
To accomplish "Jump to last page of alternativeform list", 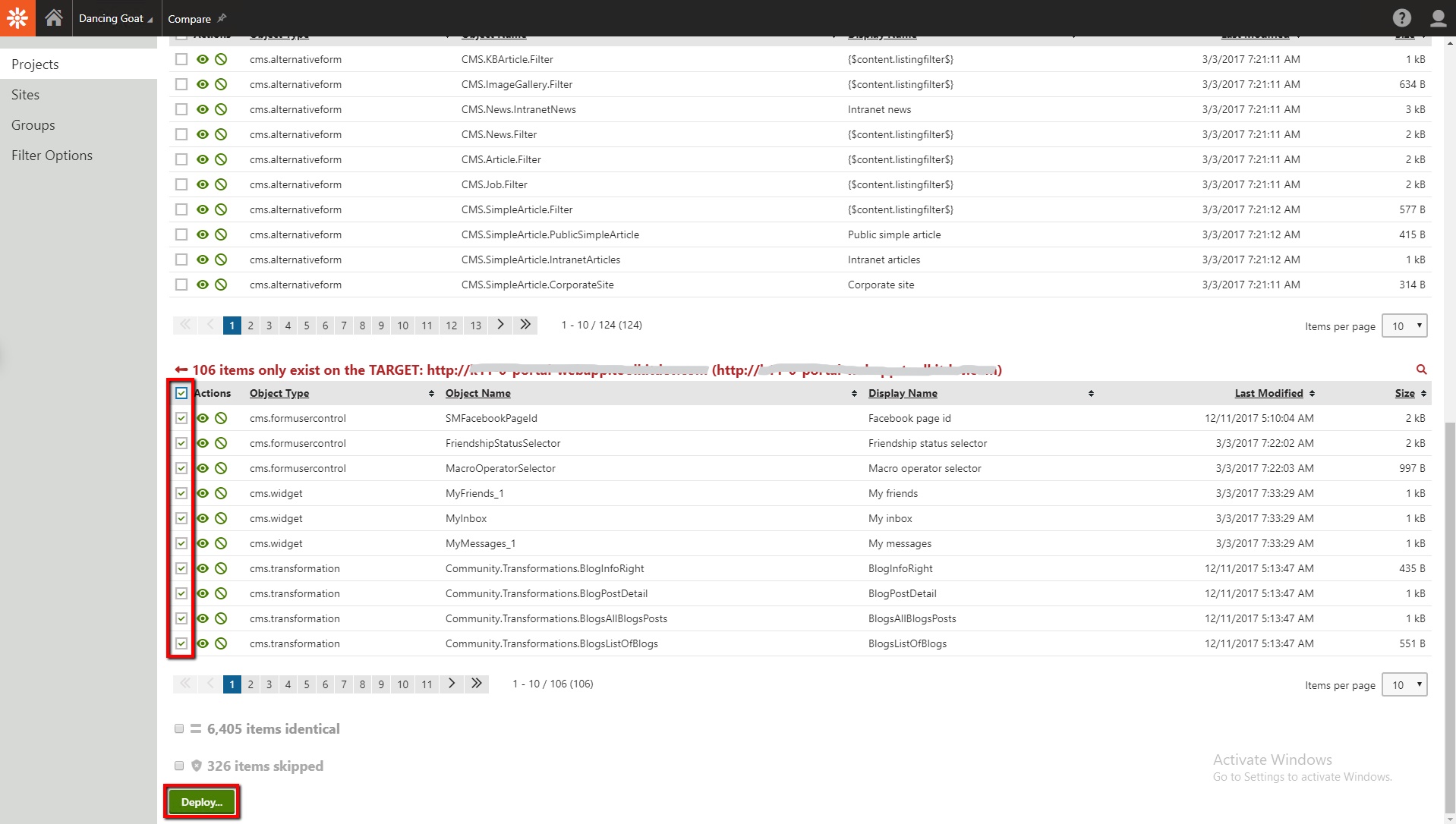I will 525,325.
